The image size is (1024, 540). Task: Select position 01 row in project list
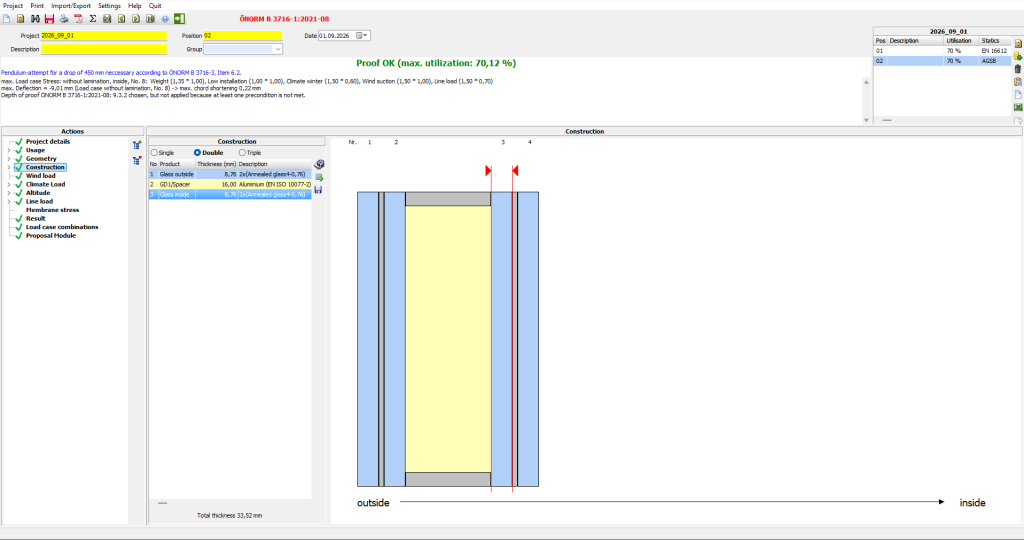(x=942, y=51)
